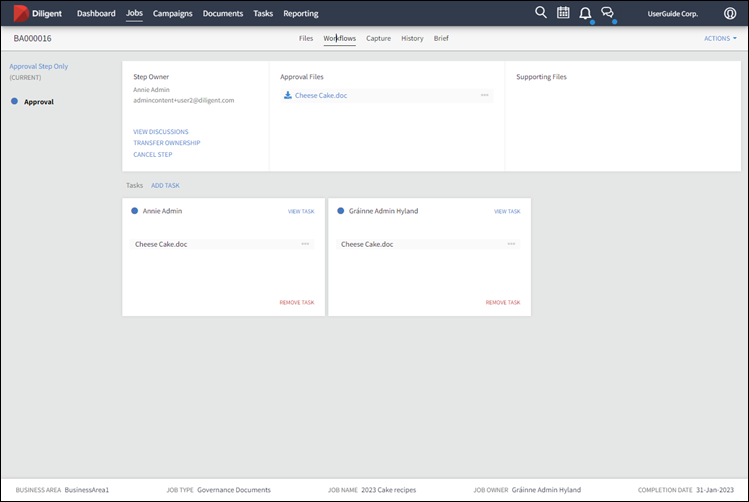Viewport: 749px width, 502px height.
Task: Select the Approval step in sidebar
Action: point(39,102)
